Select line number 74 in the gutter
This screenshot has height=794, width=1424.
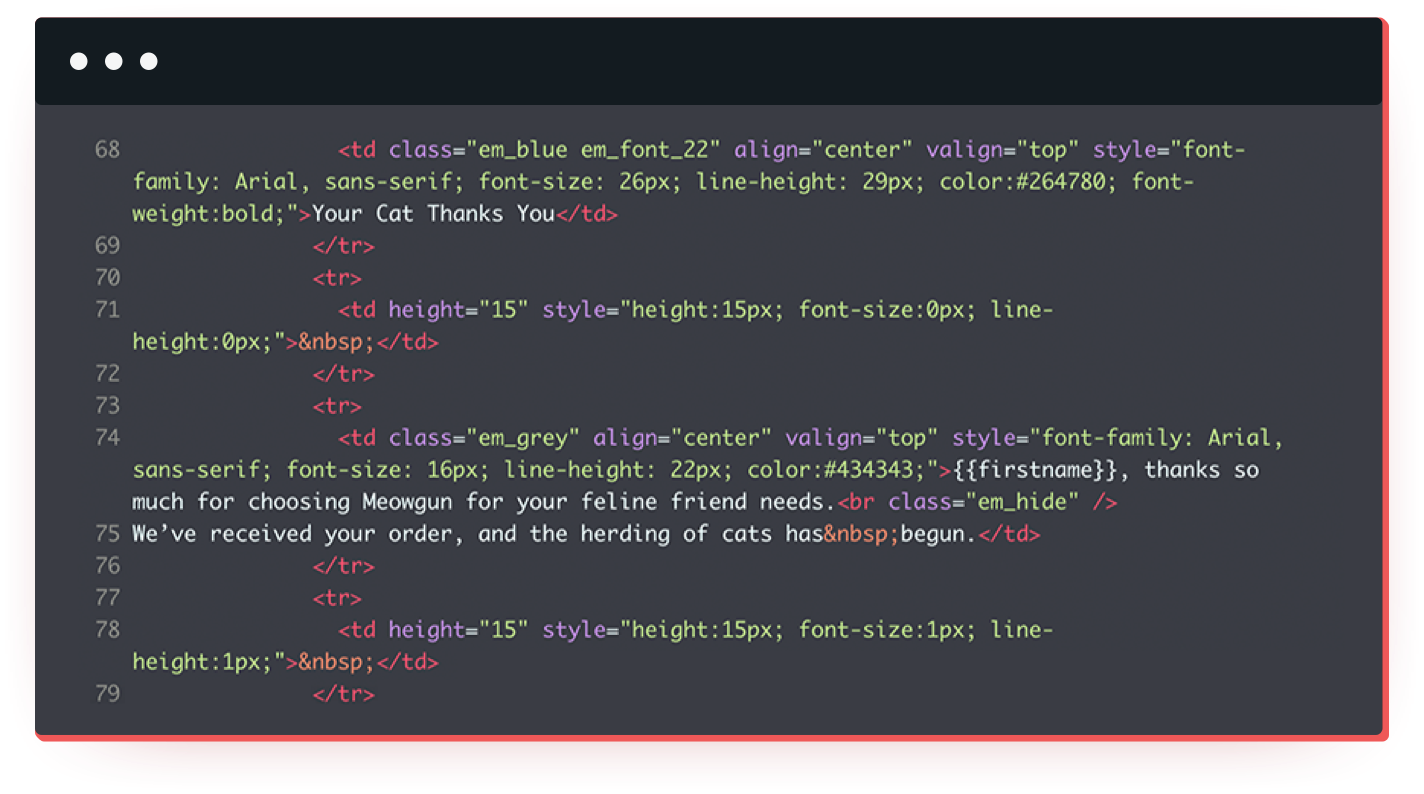107,438
